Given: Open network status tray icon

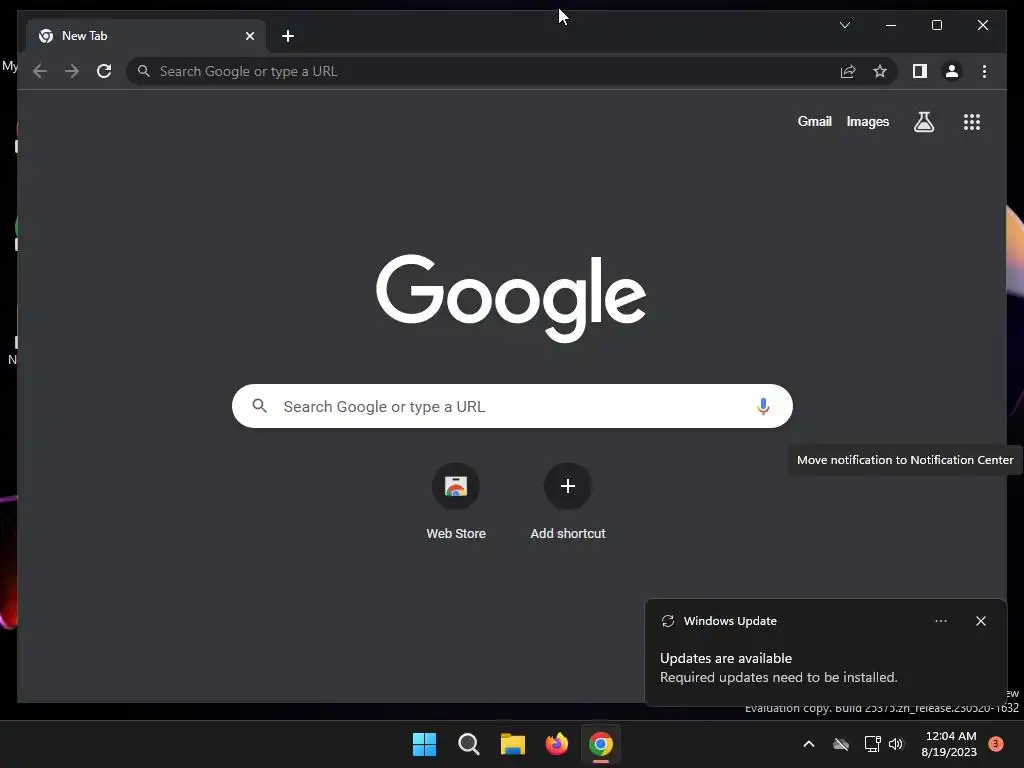Looking at the screenshot, I should tap(872, 744).
